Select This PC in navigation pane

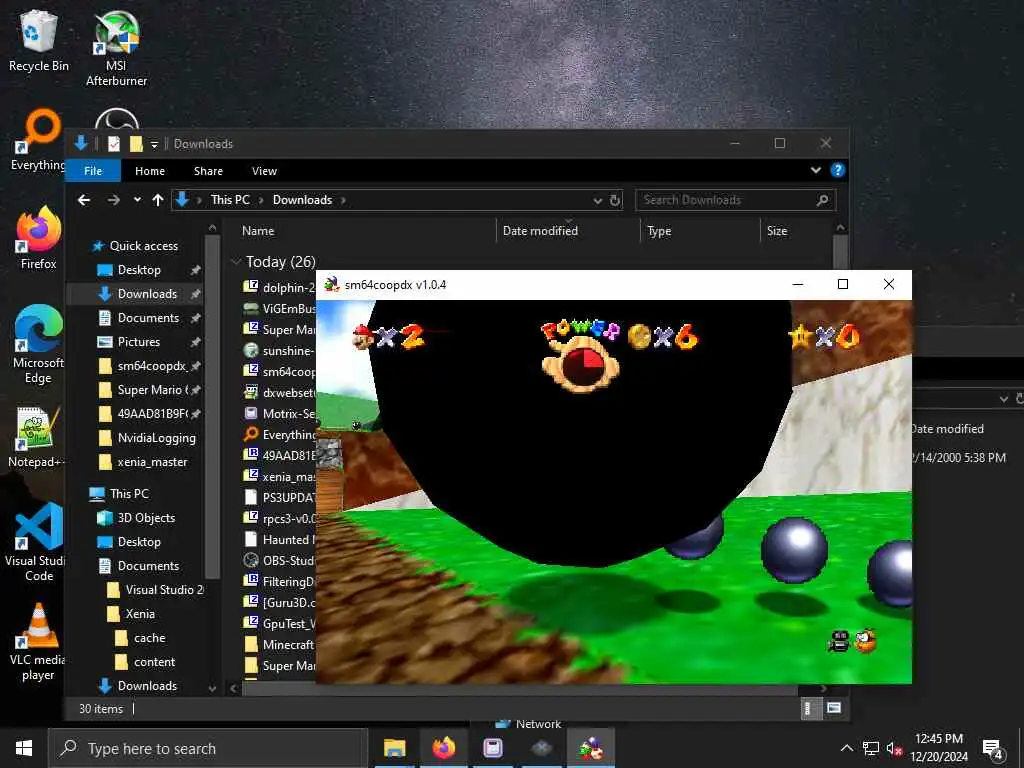point(129,494)
